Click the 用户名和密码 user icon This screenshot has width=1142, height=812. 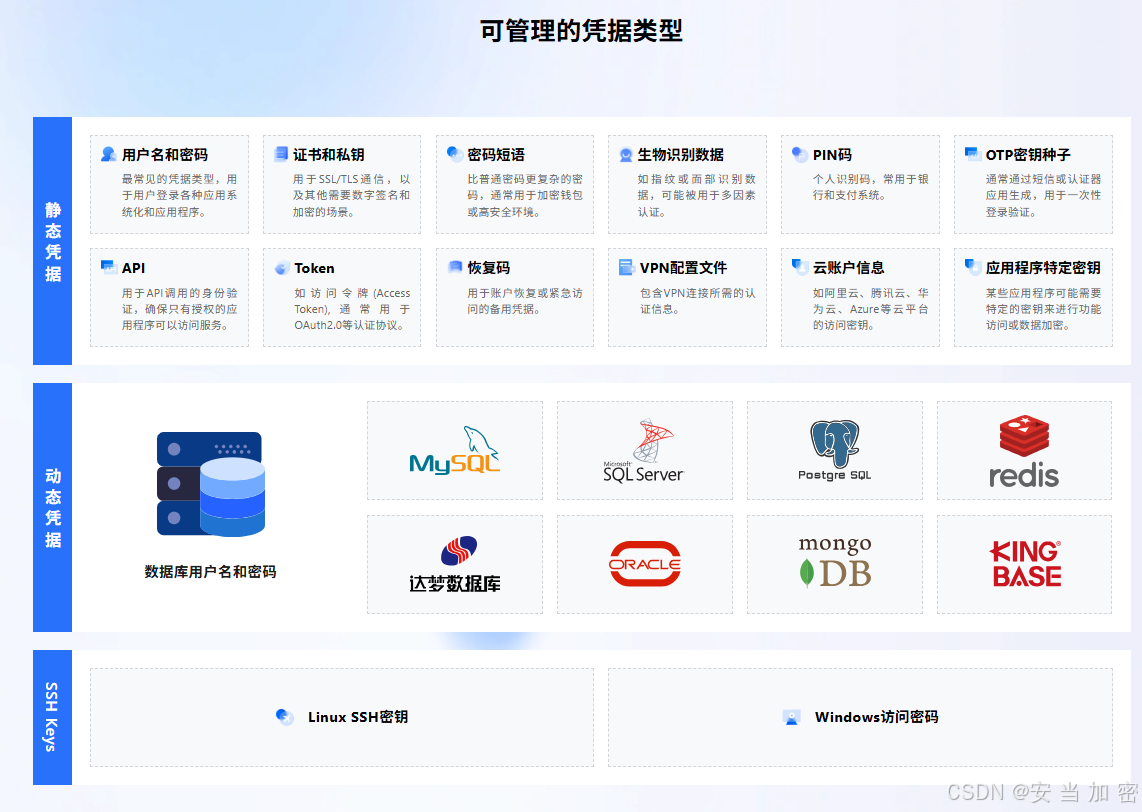coord(108,155)
